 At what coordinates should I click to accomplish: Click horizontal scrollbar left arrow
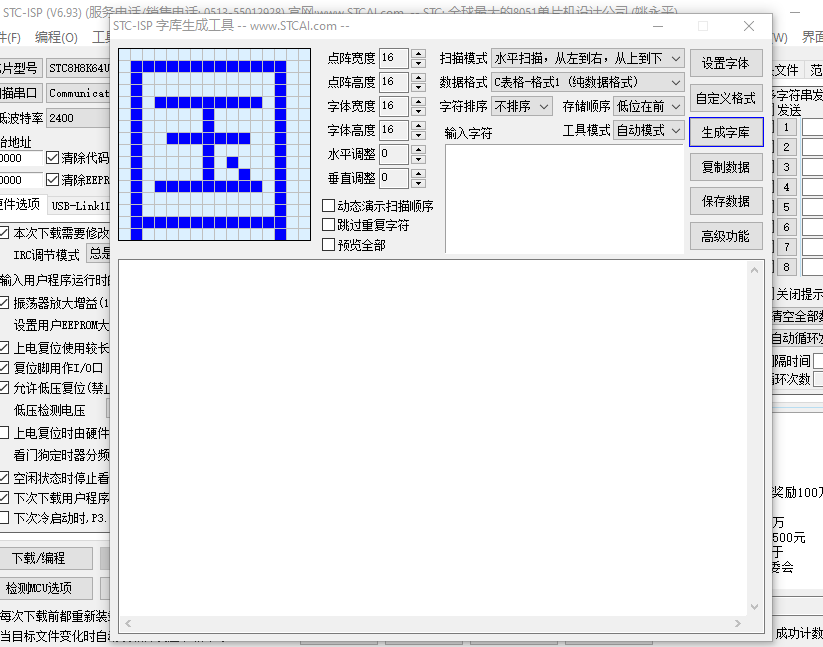pos(128,623)
